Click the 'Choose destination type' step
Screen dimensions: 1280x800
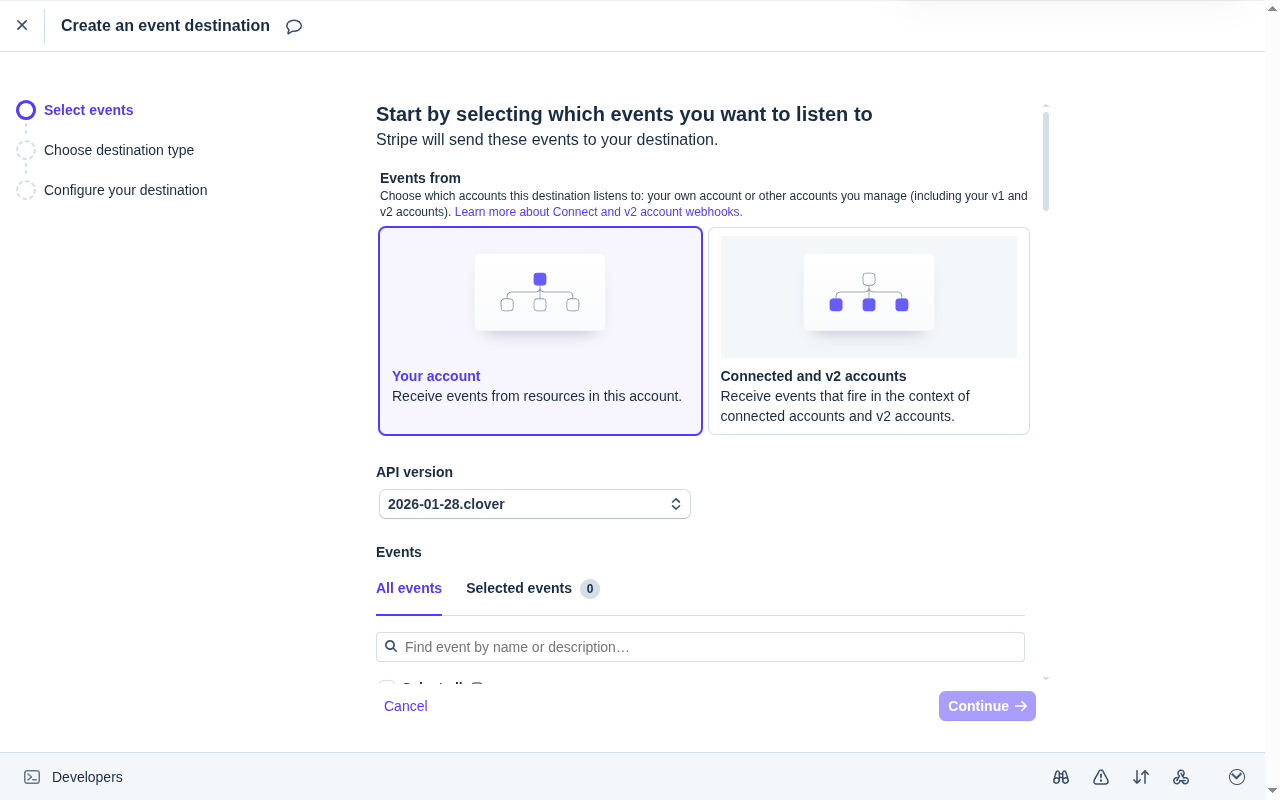(118, 150)
